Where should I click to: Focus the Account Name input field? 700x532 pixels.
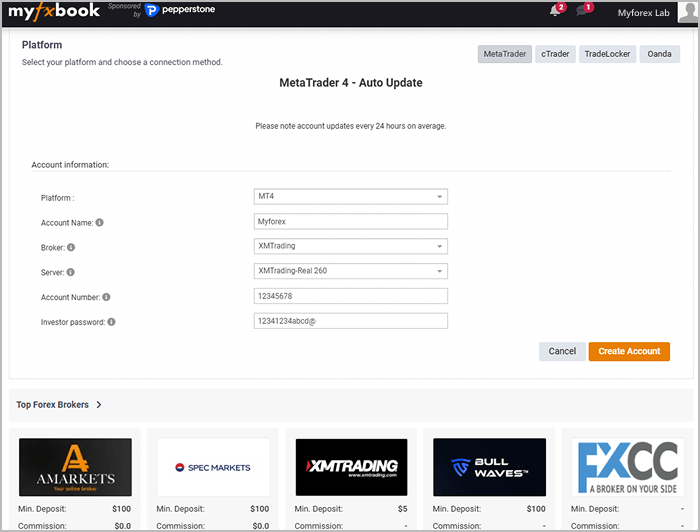(x=350, y=221)
